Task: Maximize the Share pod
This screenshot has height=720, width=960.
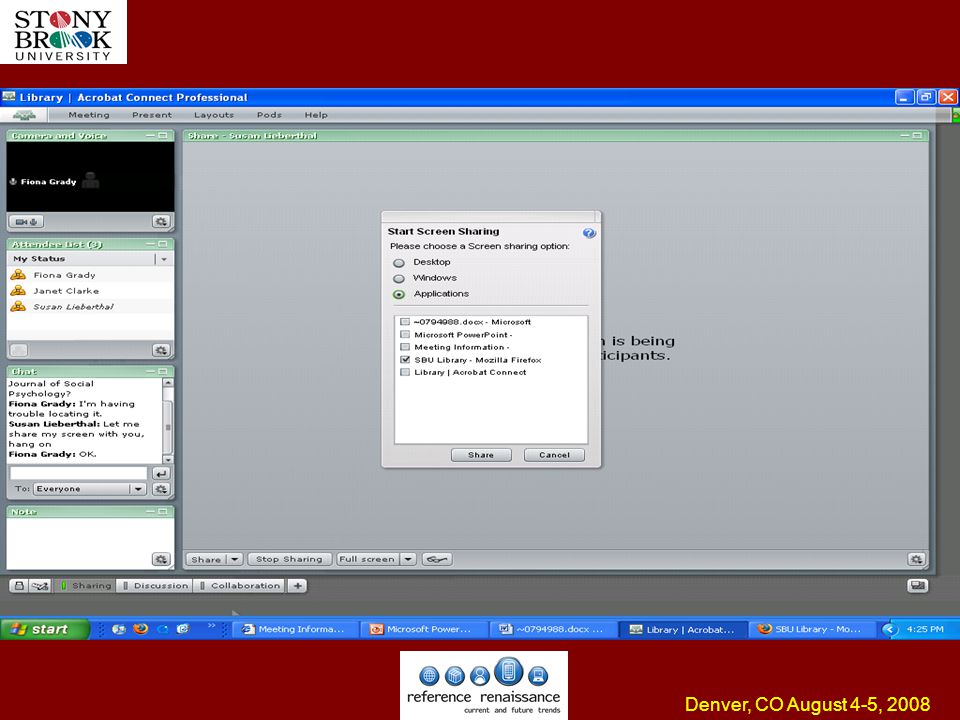Action: coord(917,135)
